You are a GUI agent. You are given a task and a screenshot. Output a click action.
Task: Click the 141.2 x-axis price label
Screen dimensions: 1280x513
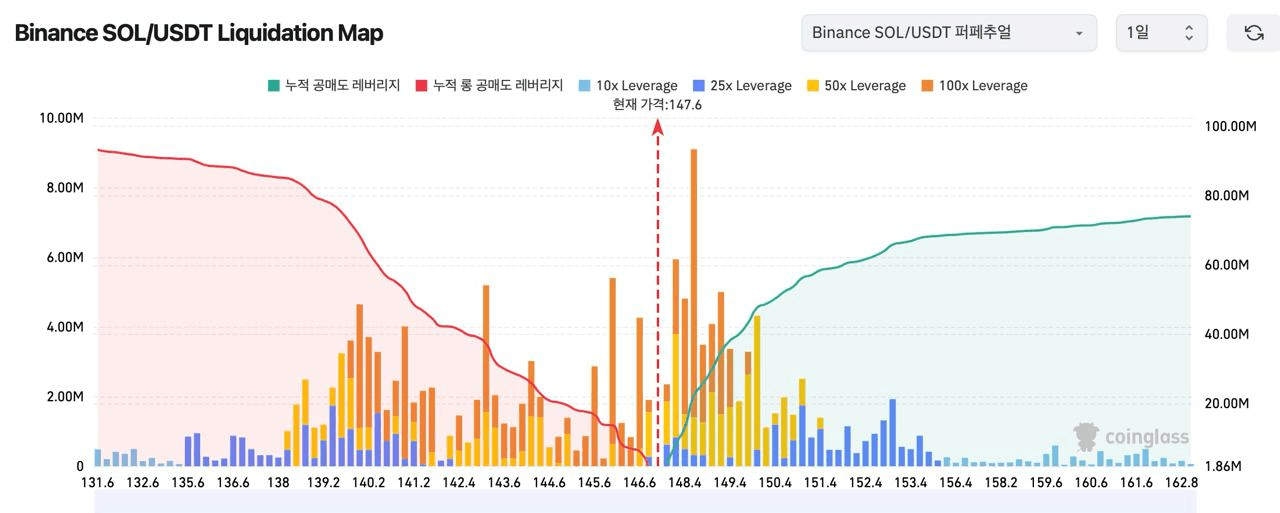[414, 482]
